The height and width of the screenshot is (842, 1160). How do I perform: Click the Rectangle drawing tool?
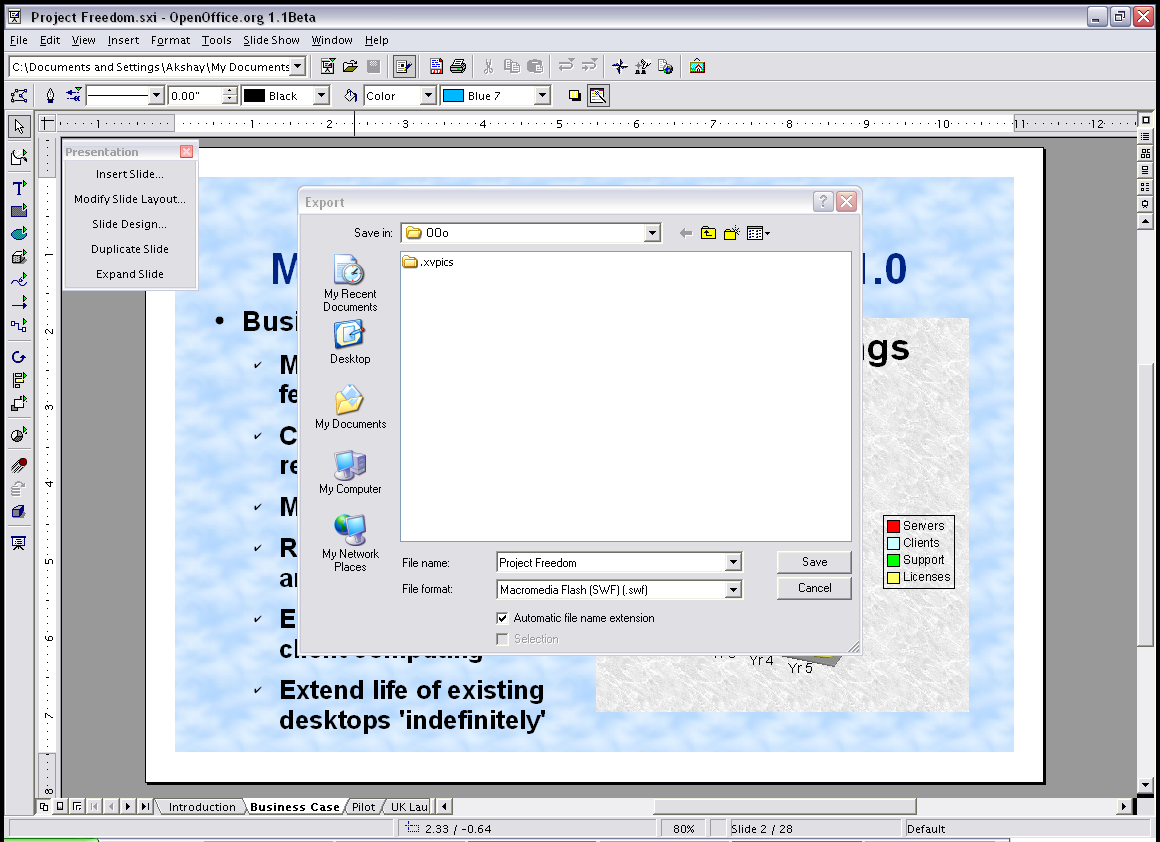(18, 210)
